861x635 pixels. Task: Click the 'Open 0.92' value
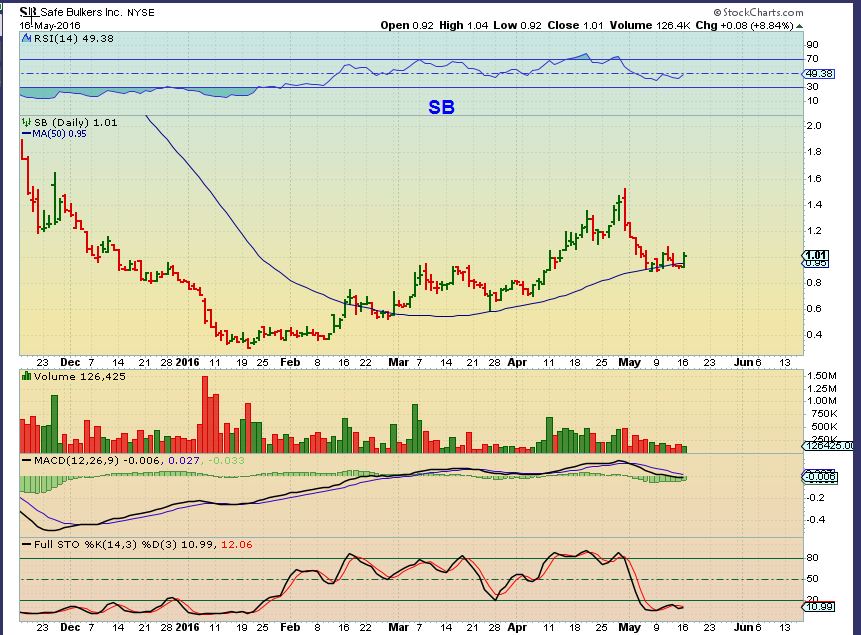point(407,25)
